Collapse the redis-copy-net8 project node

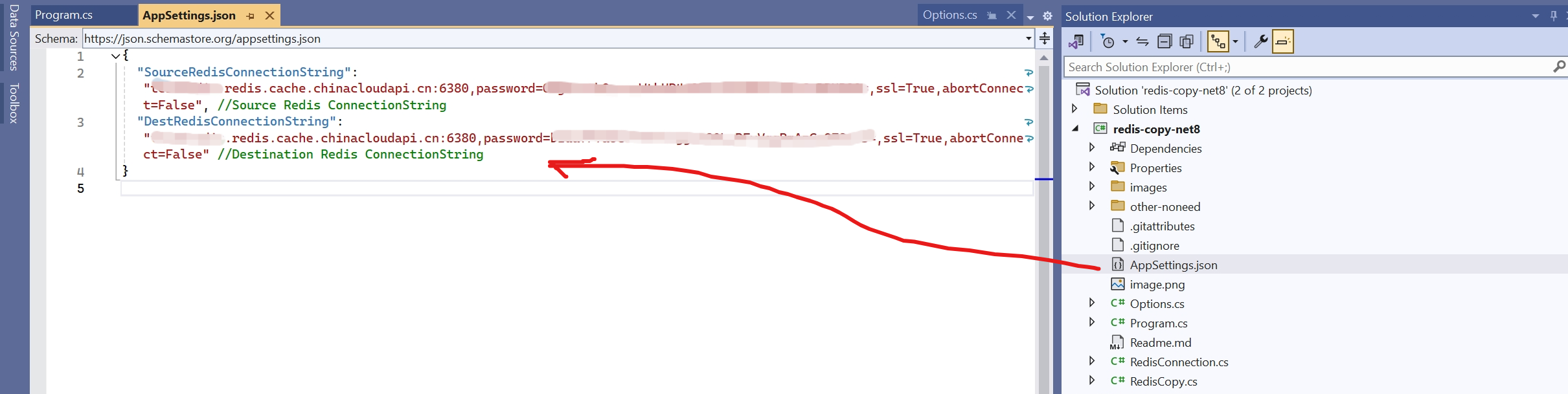[x=1075, y=128]
